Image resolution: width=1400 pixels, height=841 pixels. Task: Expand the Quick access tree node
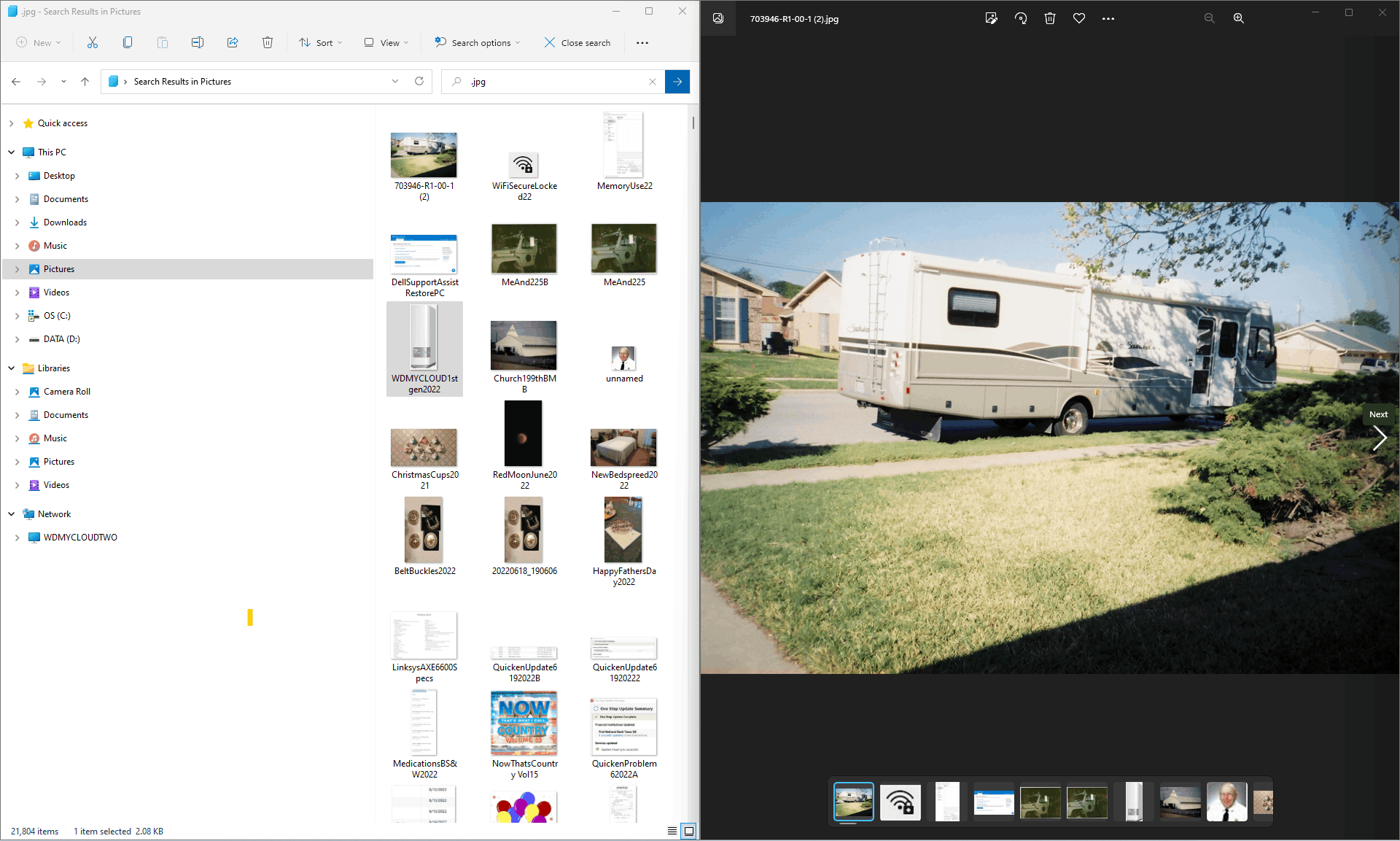click(x=12, y=123)
